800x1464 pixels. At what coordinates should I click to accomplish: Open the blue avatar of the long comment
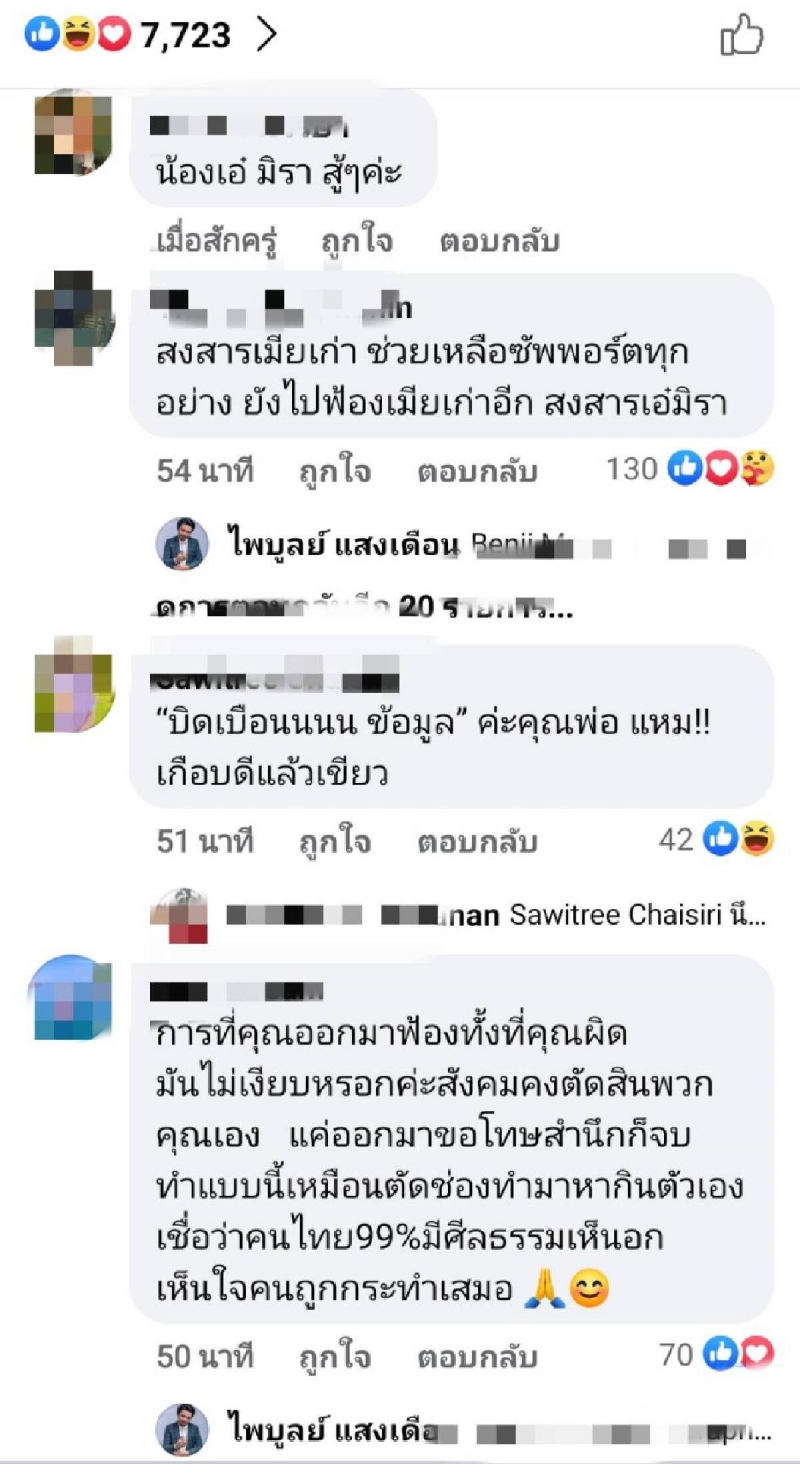click(x=72, y=998)
